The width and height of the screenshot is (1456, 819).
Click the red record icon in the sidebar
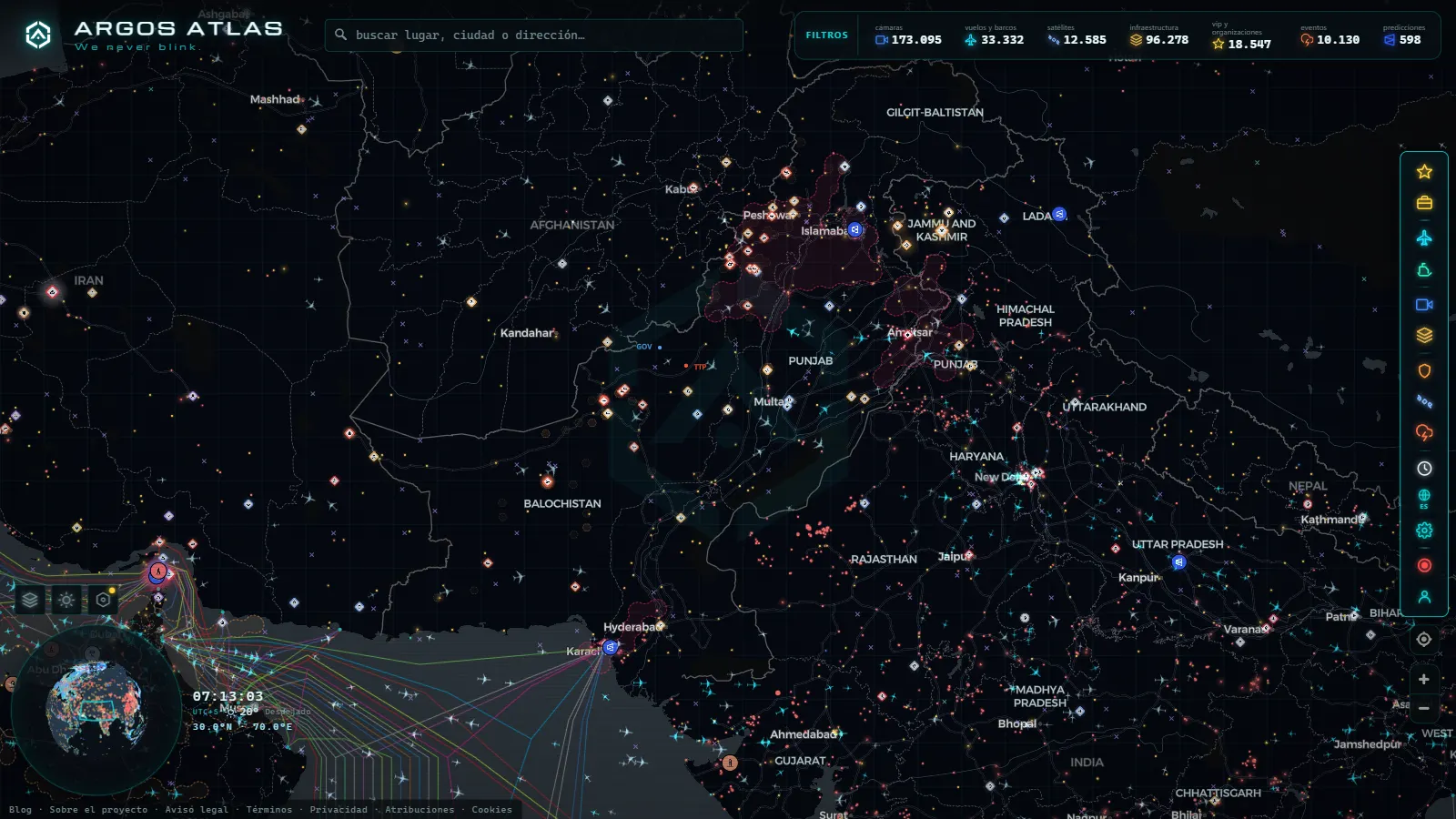pyautogui.click(x=1424, y=565)
